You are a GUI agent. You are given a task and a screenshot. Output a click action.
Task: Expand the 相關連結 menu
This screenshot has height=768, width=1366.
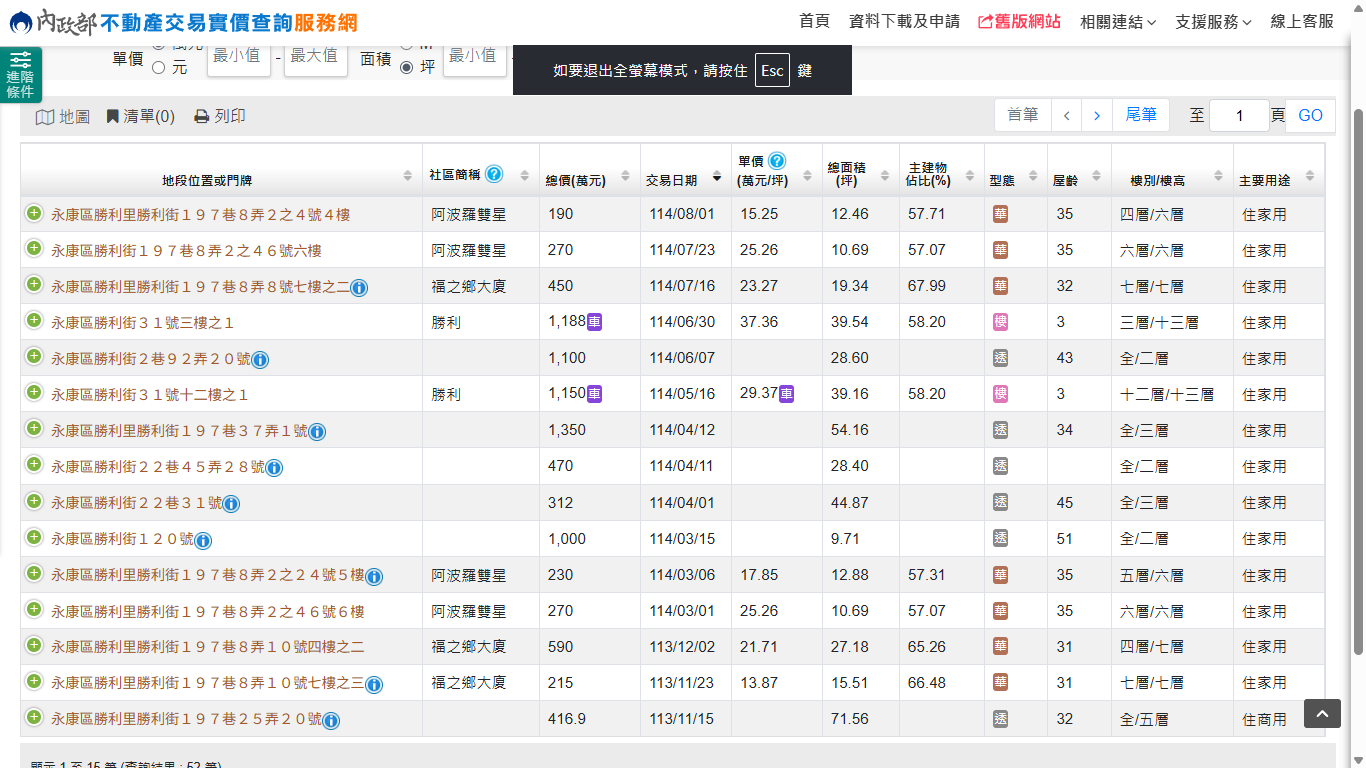[x=1118, y=21]
